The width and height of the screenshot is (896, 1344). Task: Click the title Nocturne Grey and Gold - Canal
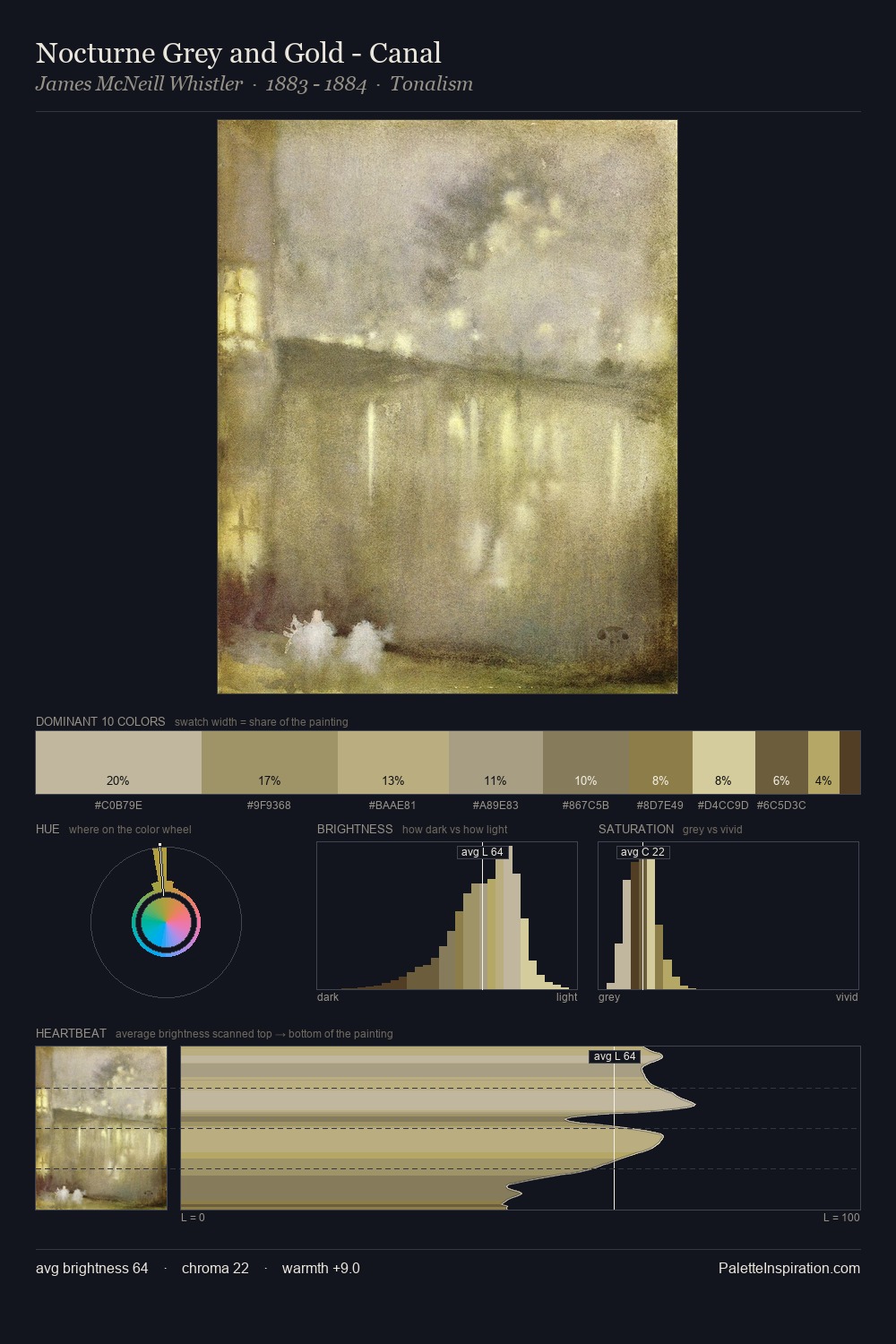click(238, 53)
